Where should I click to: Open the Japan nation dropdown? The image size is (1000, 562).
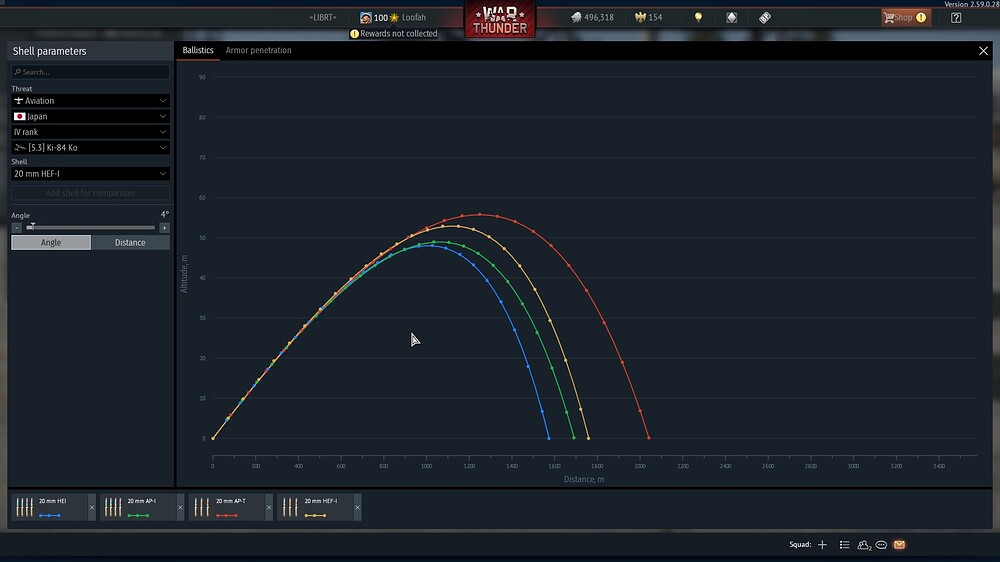tap(90, 116)
